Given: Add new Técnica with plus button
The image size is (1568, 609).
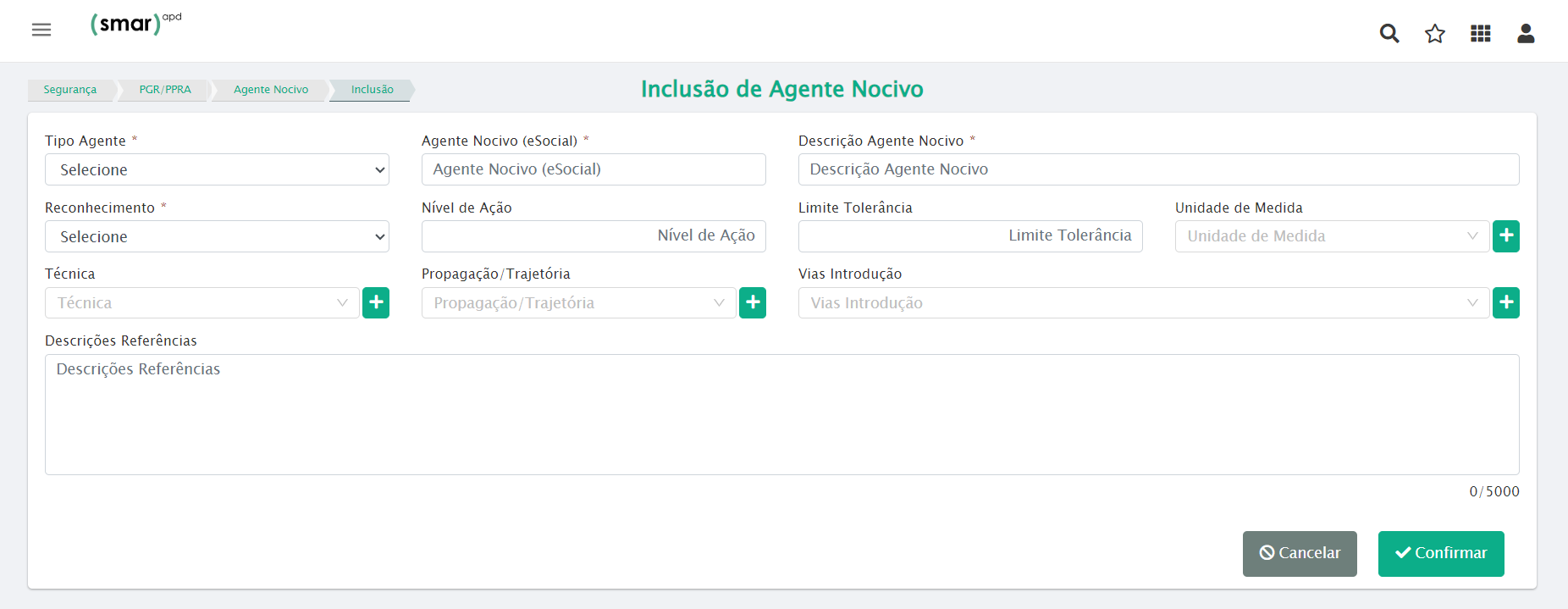Looking at the screenshot, I should 376,303.
